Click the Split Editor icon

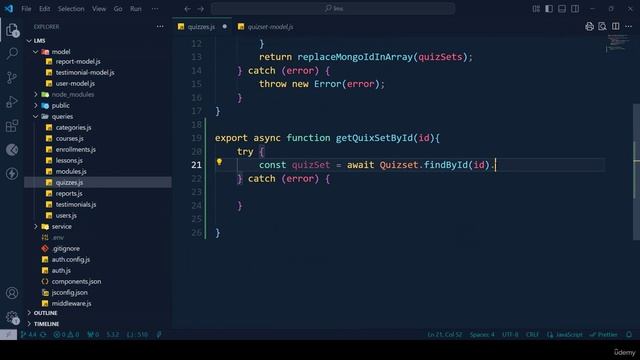tap(616, 27)
